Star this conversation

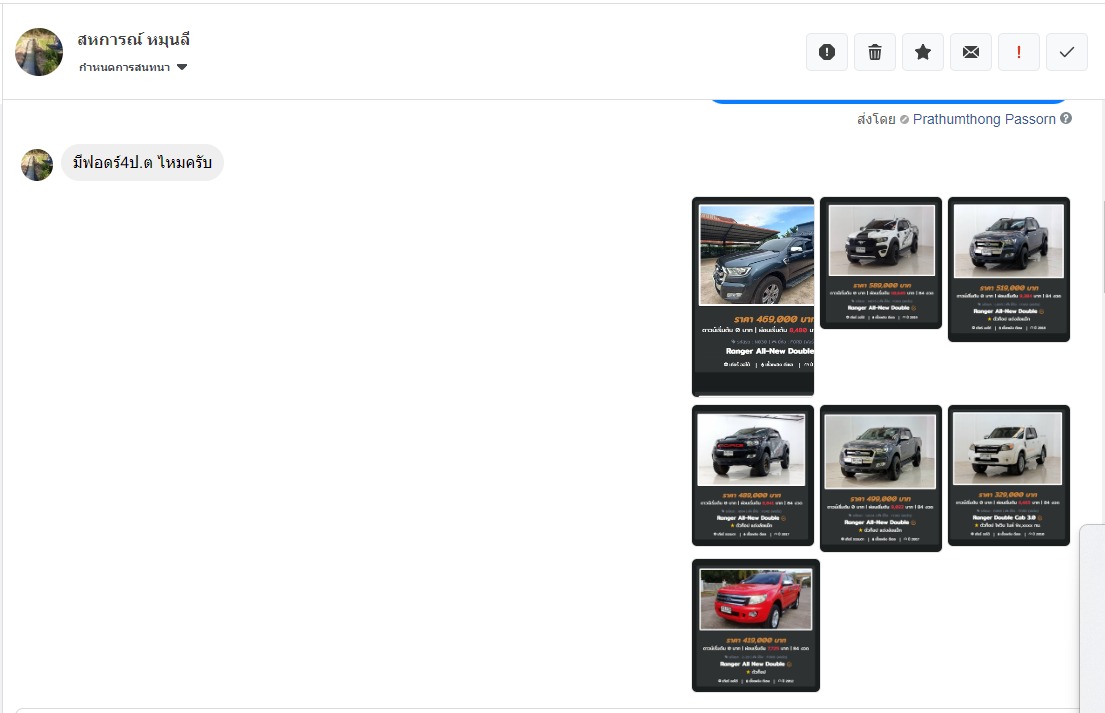point(923,52)
